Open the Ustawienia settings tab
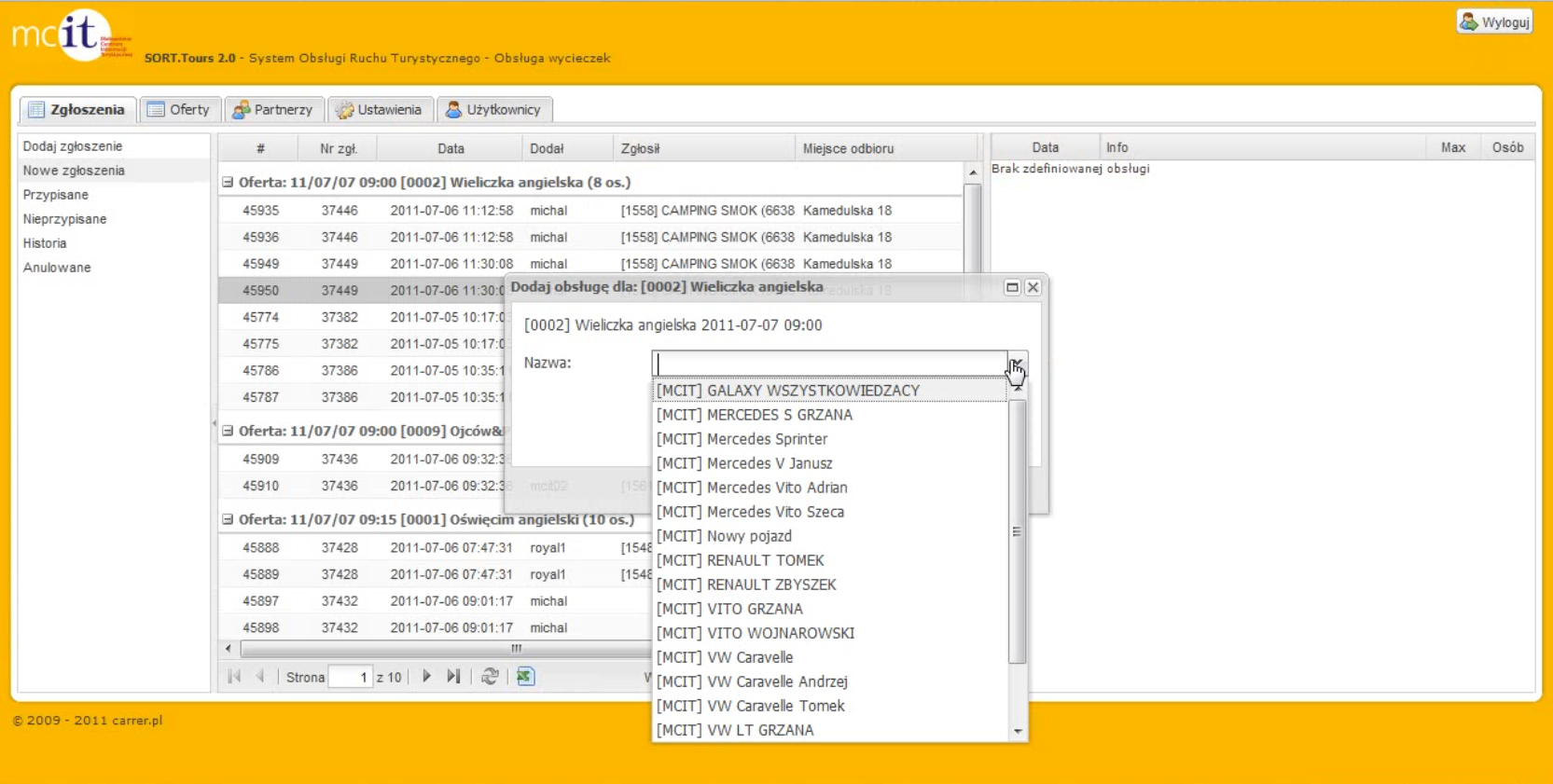 point(380,109)
